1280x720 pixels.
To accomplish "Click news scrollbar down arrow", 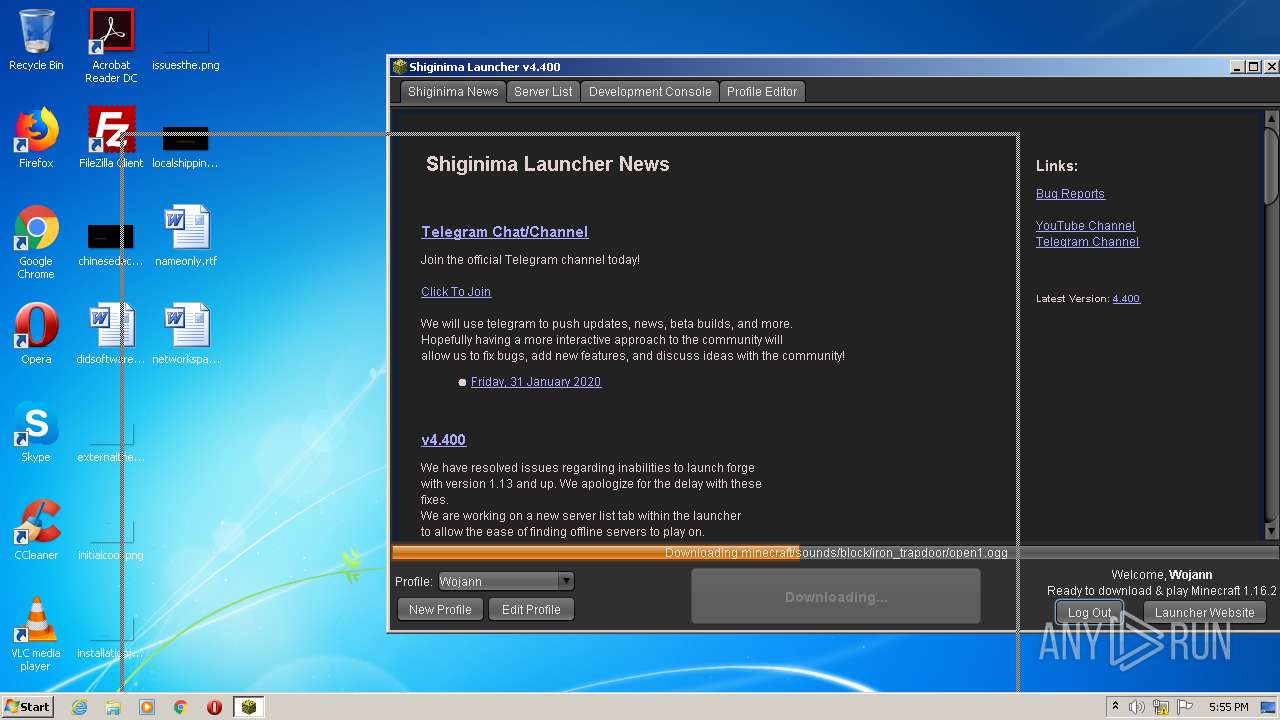I will coord(1272,532).
